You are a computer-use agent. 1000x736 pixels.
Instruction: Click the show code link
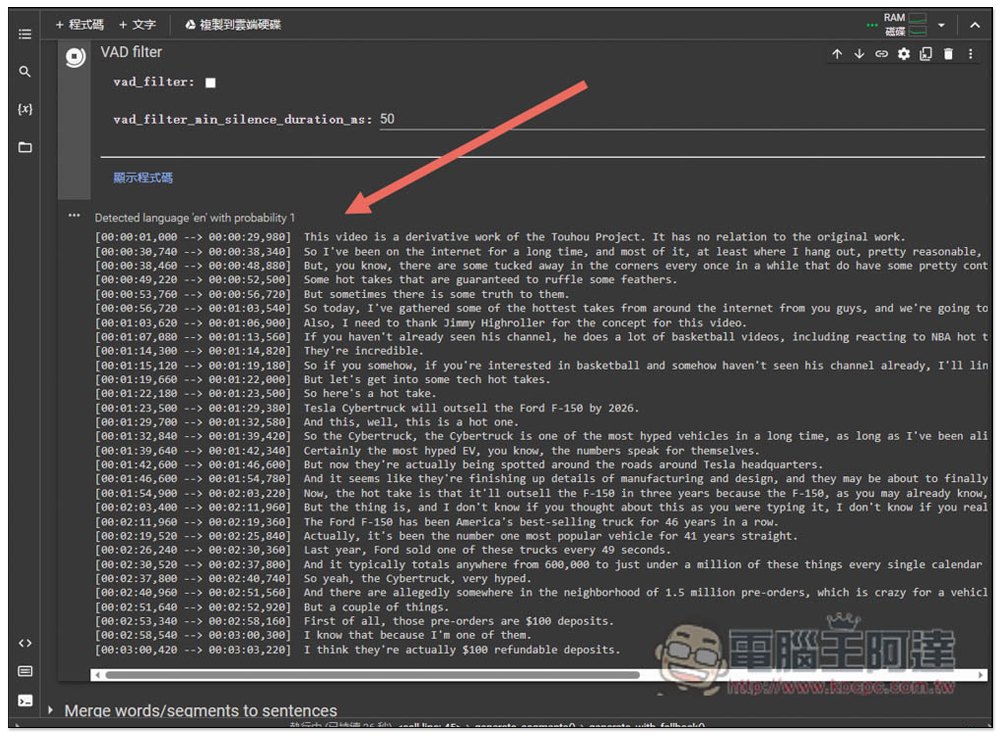[x=143, y=177]
